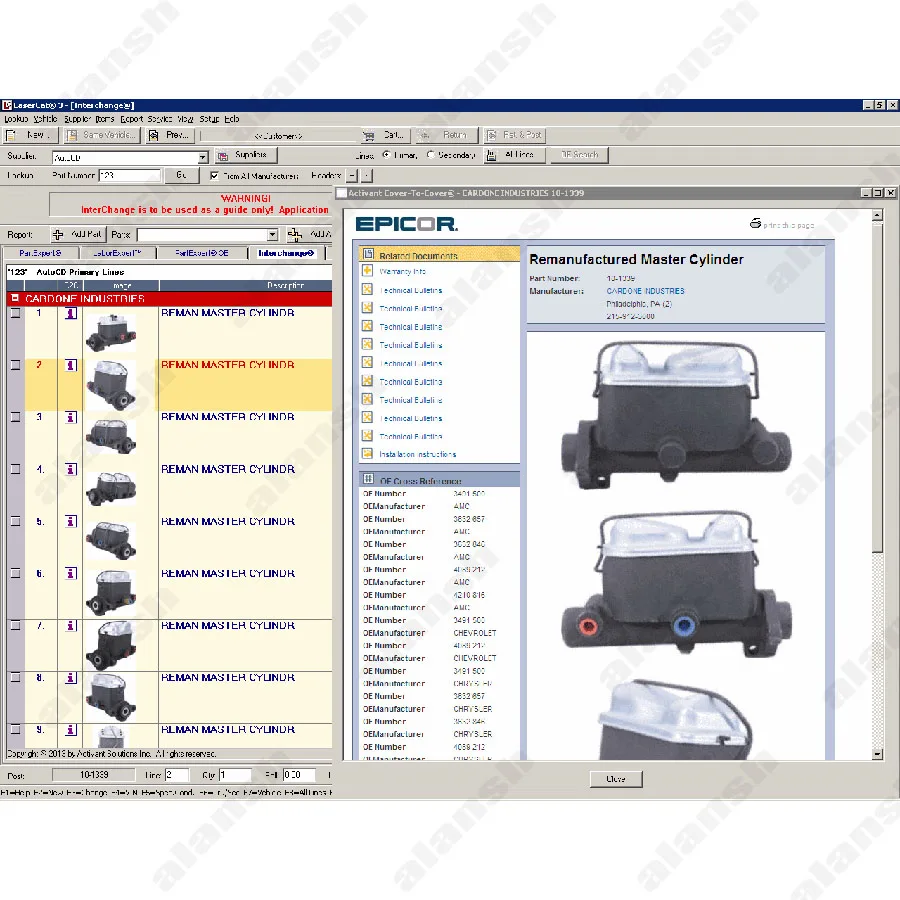Focus the Qty input field
Viewport: 900px width, 900px height.
click(235, 775)
